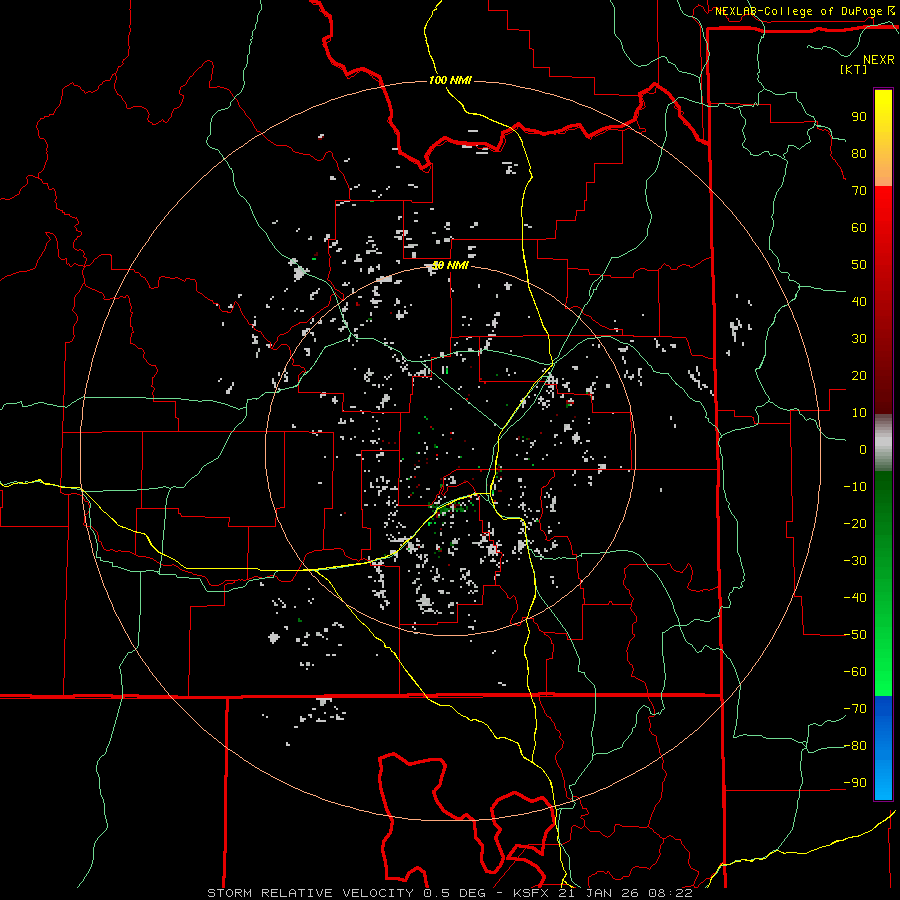Image resolution: width=900 pixels, height=900 pixels.
Task: Click the 0.5 DEG elevation angle text
Action: pyautogui.click(x=455, y=893)
